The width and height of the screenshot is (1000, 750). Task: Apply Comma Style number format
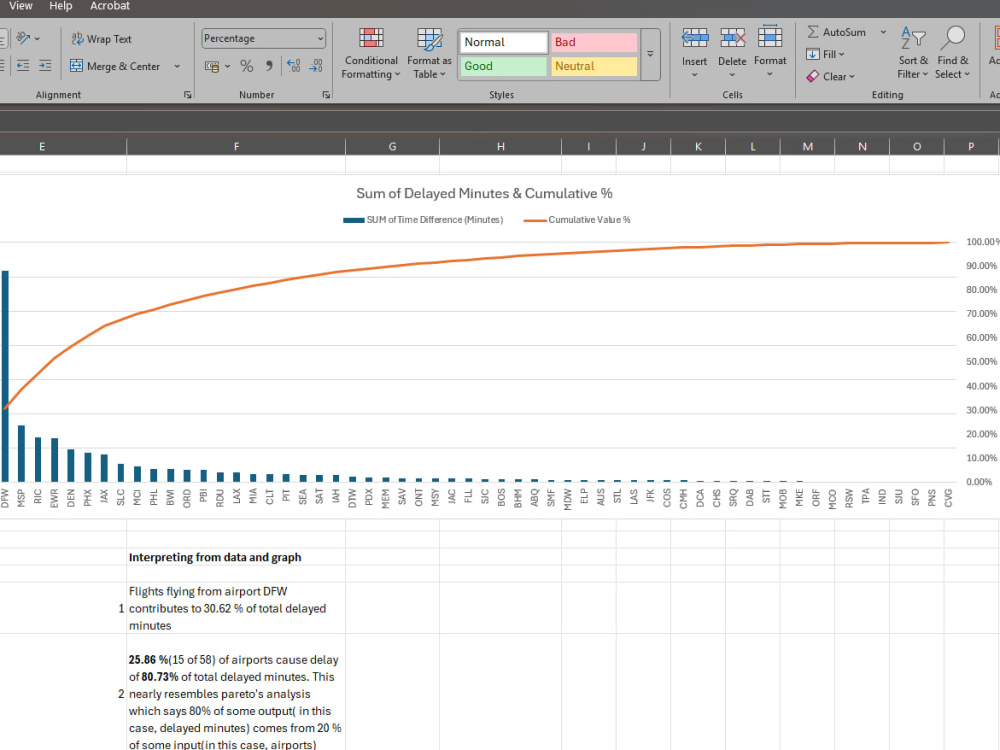(269, 66)
